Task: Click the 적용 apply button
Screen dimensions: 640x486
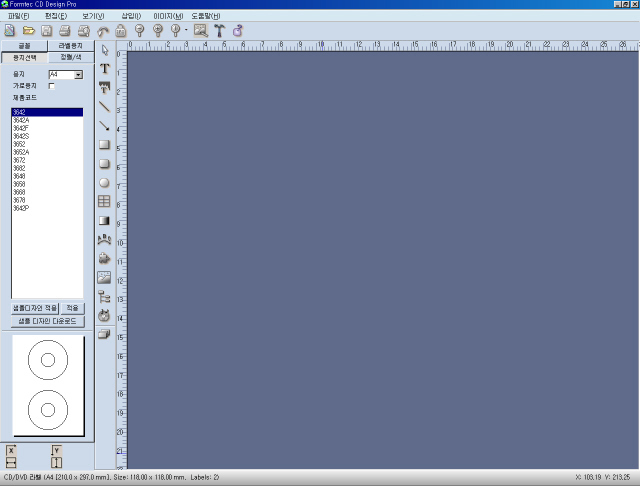Action: pos(73,308)
